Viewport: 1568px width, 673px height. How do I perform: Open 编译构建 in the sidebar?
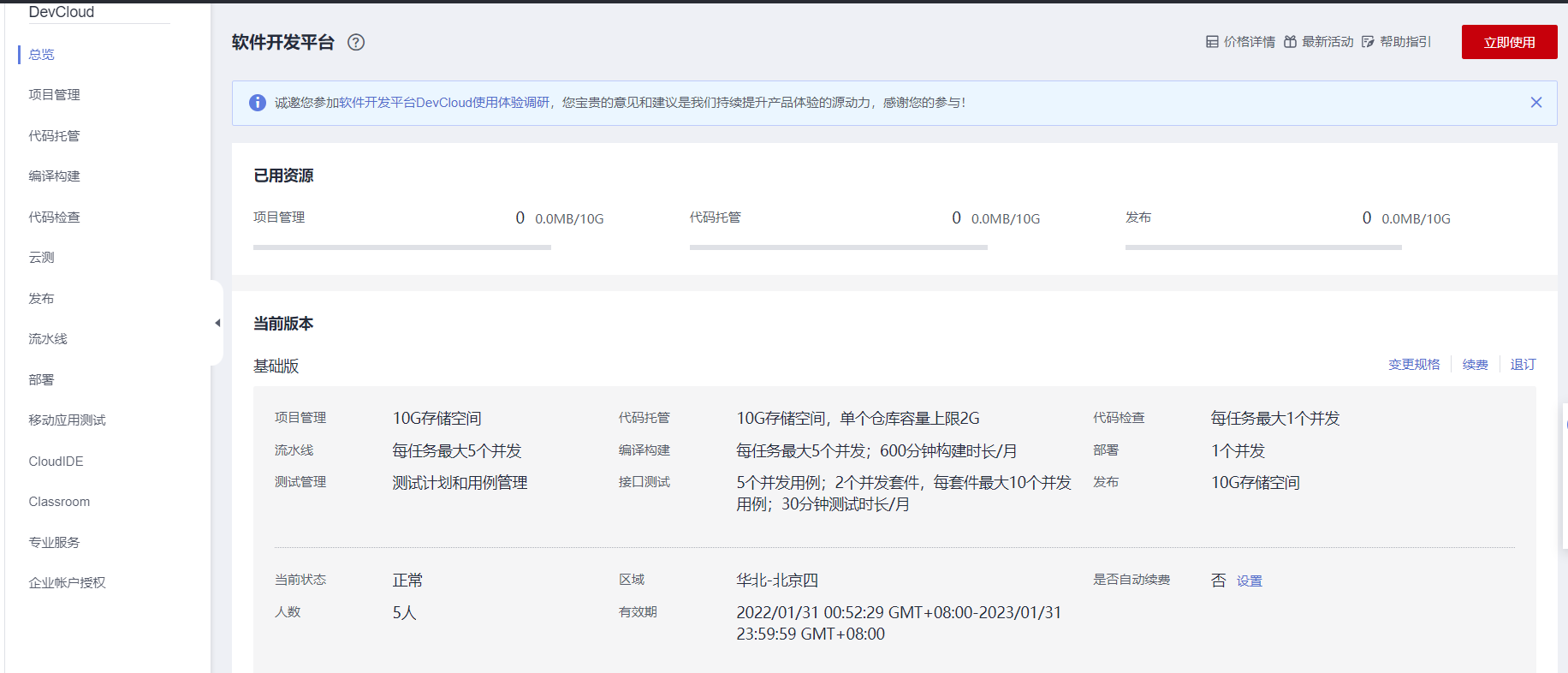click(x=54, y=176)
